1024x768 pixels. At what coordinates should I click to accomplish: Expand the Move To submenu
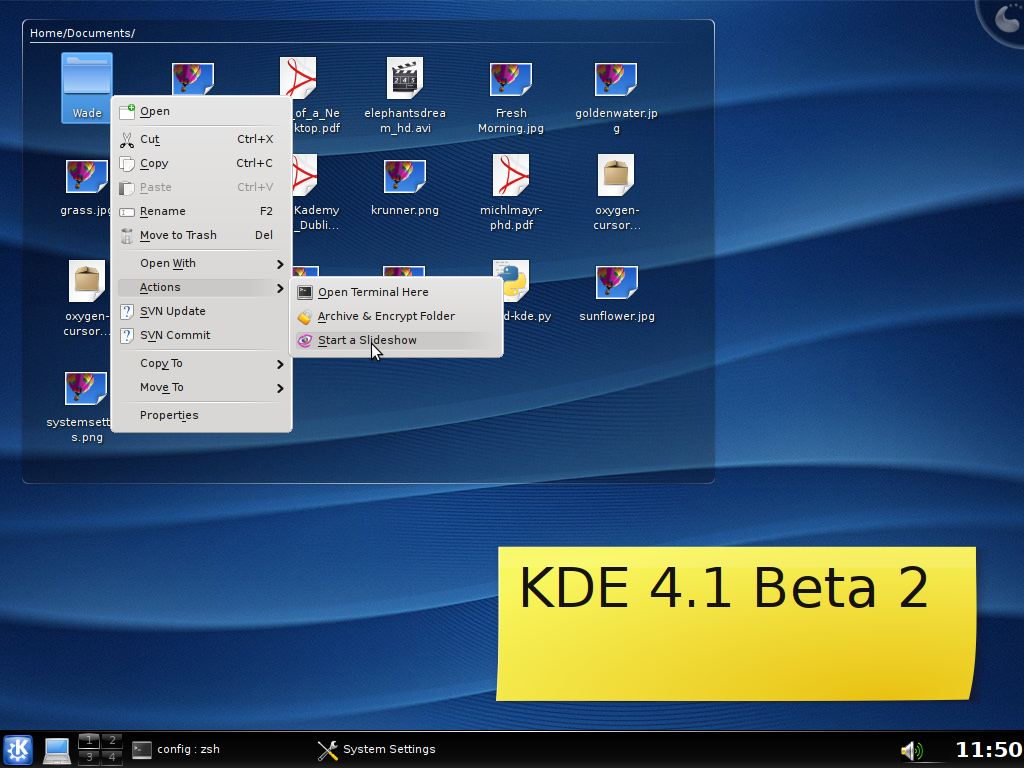pyautogui.click(x=202, y=387)
